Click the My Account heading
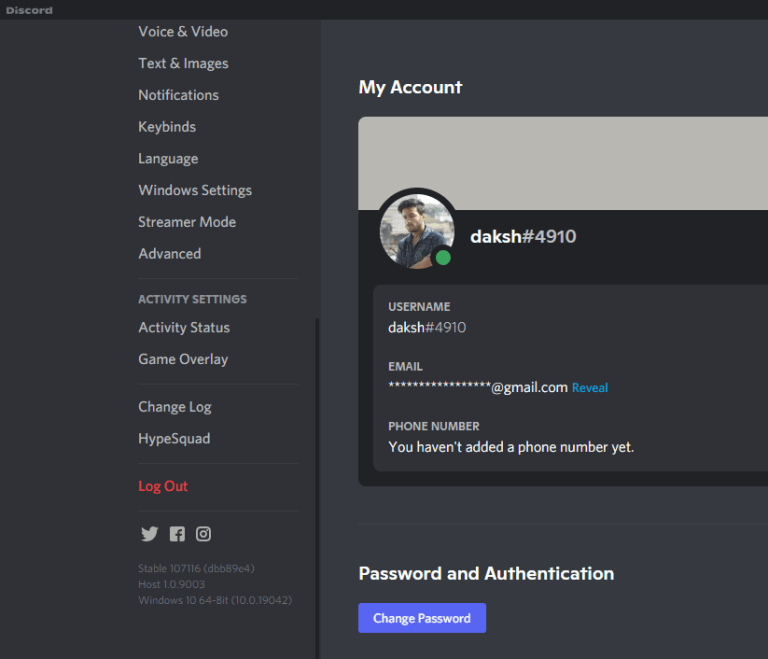This screenshot has height=659, width=768. click(410, 87)
